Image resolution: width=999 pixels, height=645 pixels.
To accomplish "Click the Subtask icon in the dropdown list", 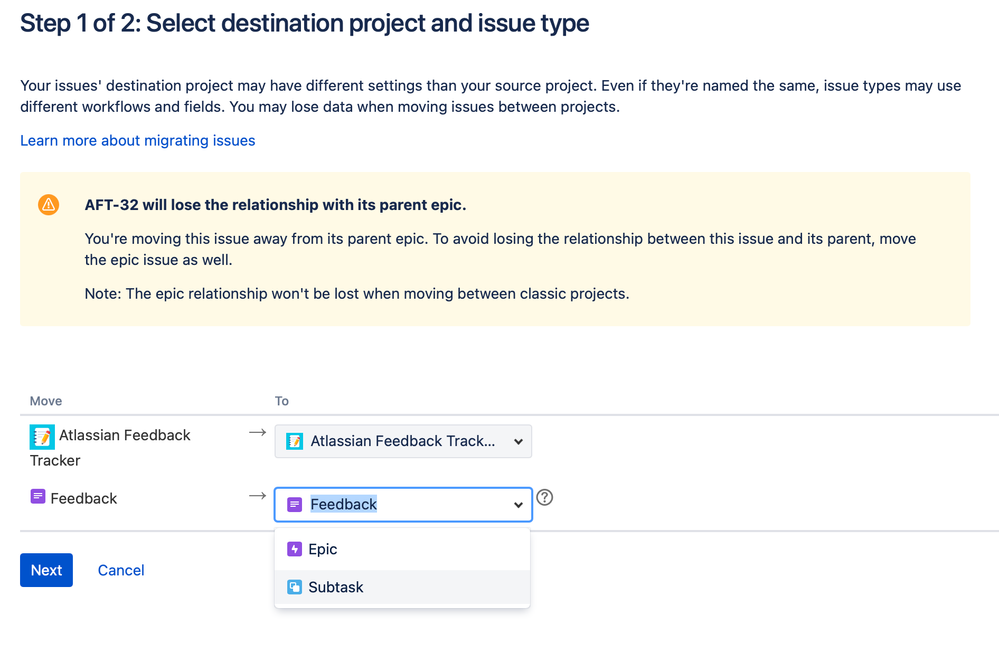I will pyautogui.click(x=294, y=587).
